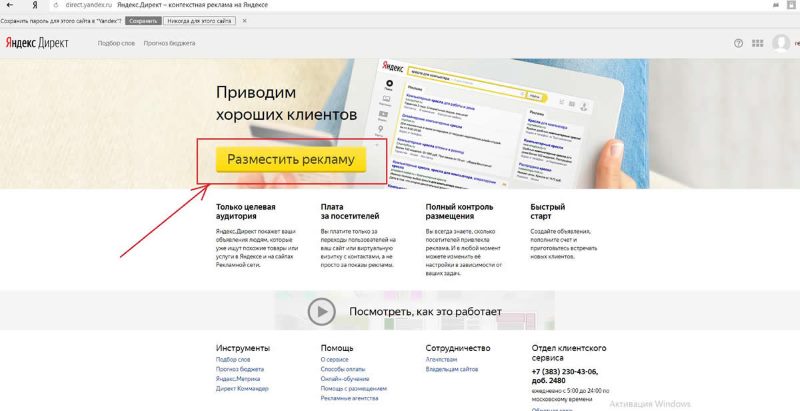This screenshot has height=411, width=800.
Task: Click the direct.yandex.ru address field
Action: [x=89, y=5]
